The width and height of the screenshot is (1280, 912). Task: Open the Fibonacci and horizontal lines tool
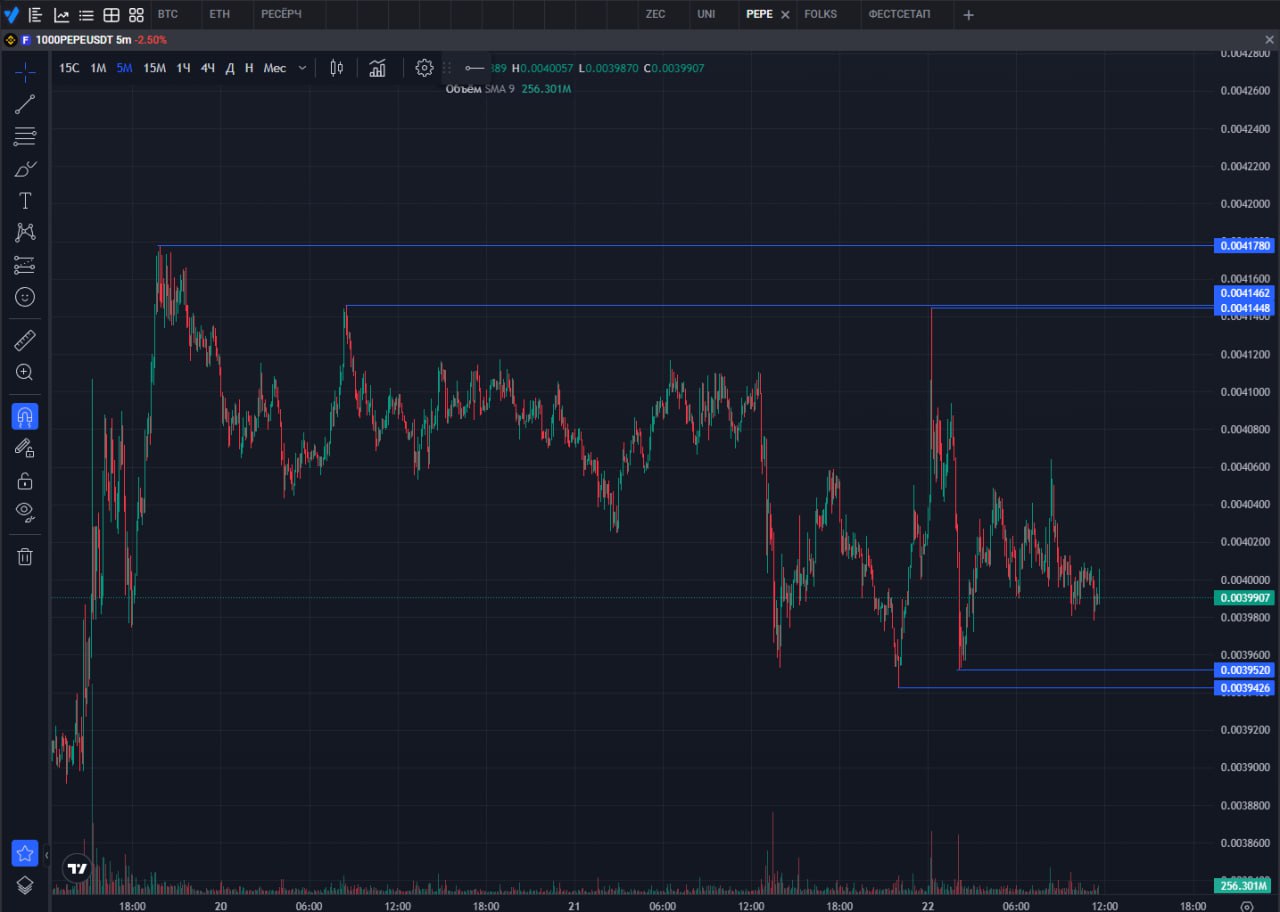(25, 136)
